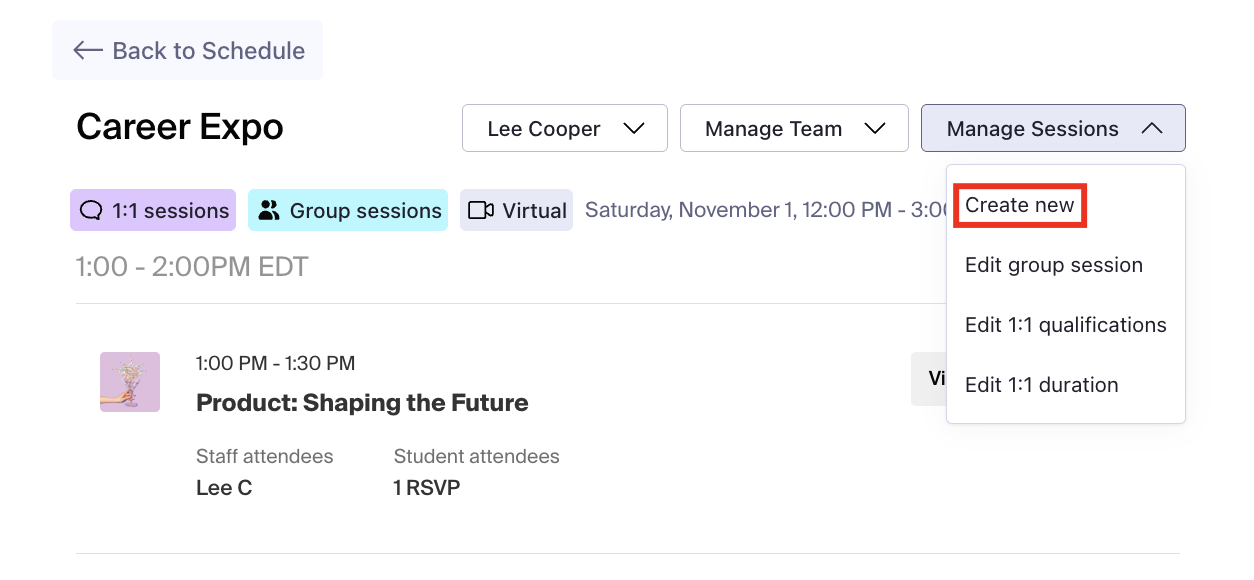Select Create new from the menu

pos(1019,205)
